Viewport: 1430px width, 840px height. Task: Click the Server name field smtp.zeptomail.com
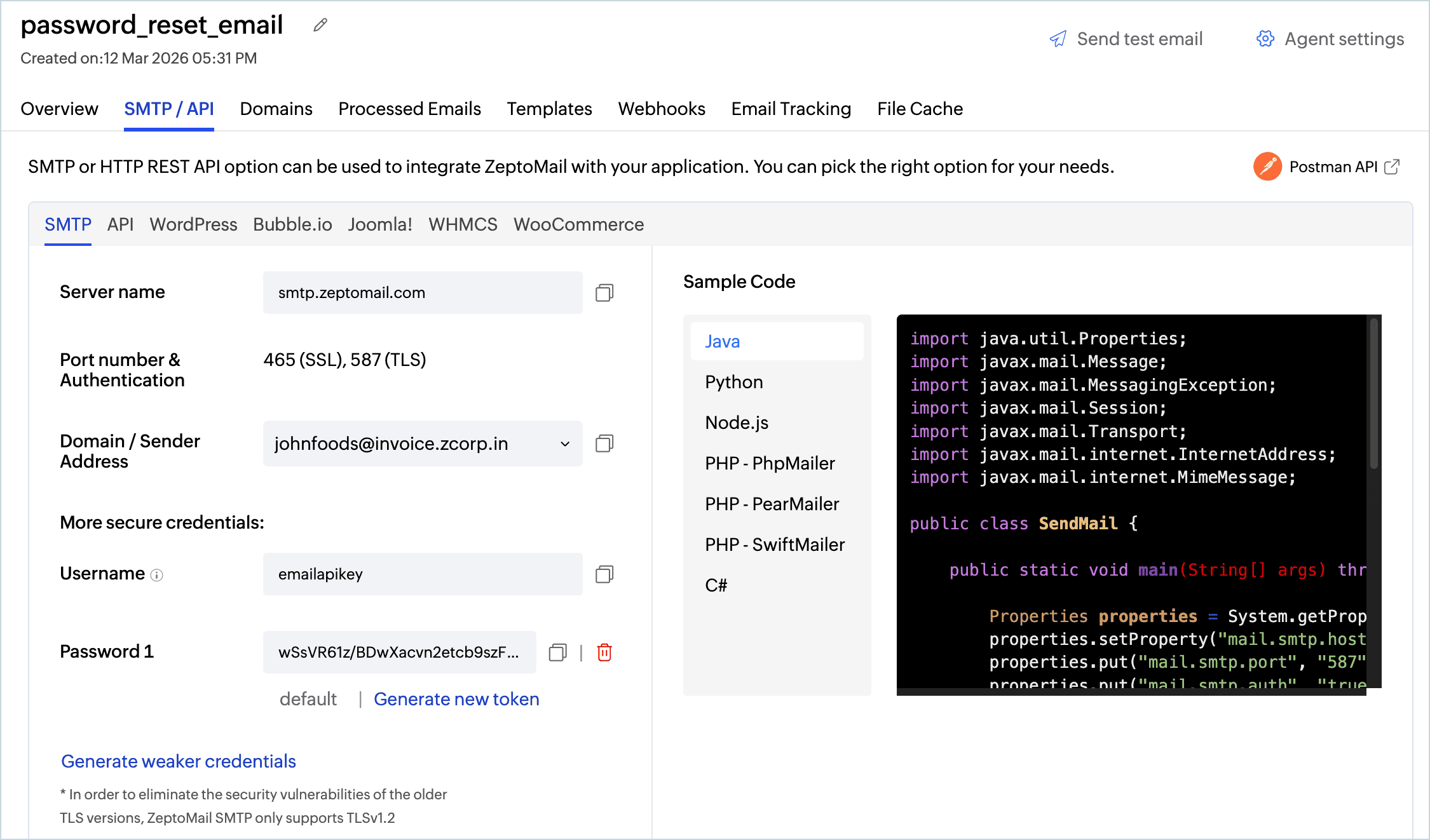tap(423, 292)
